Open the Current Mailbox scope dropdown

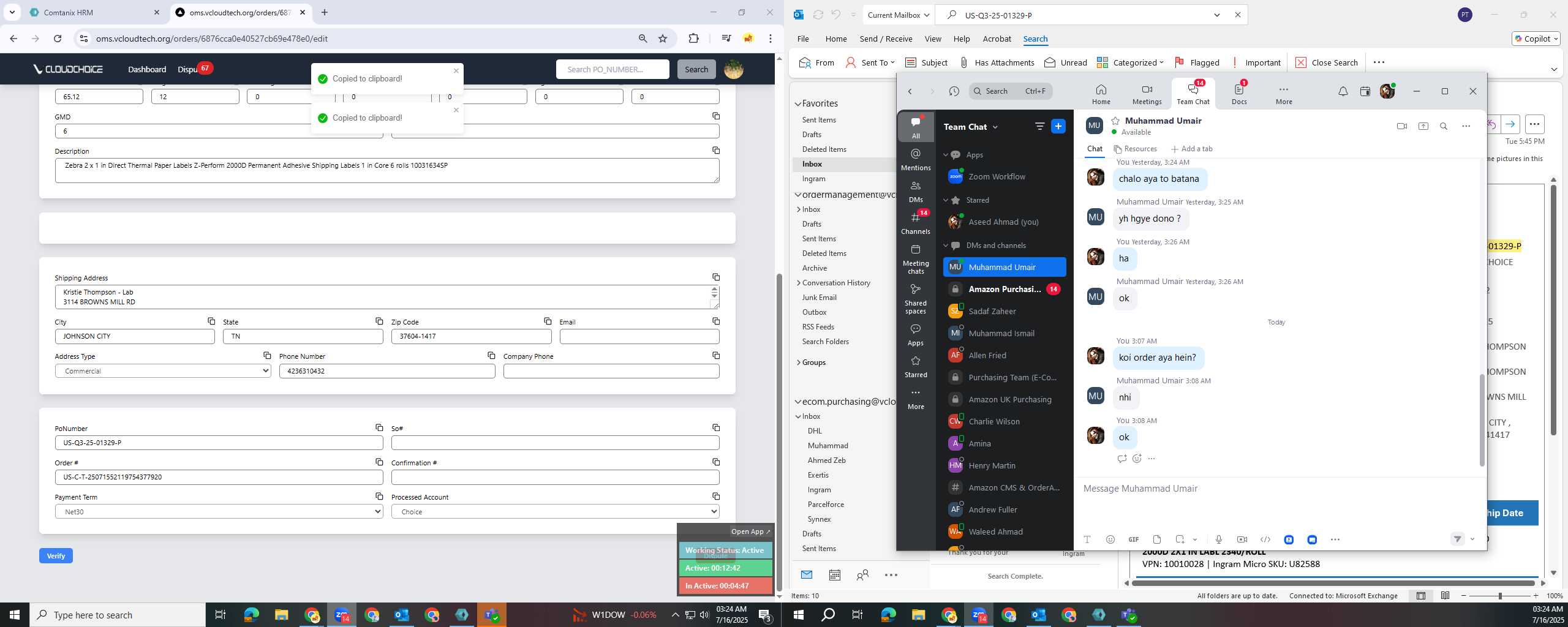pyautogui.click(x=898, y=15)
